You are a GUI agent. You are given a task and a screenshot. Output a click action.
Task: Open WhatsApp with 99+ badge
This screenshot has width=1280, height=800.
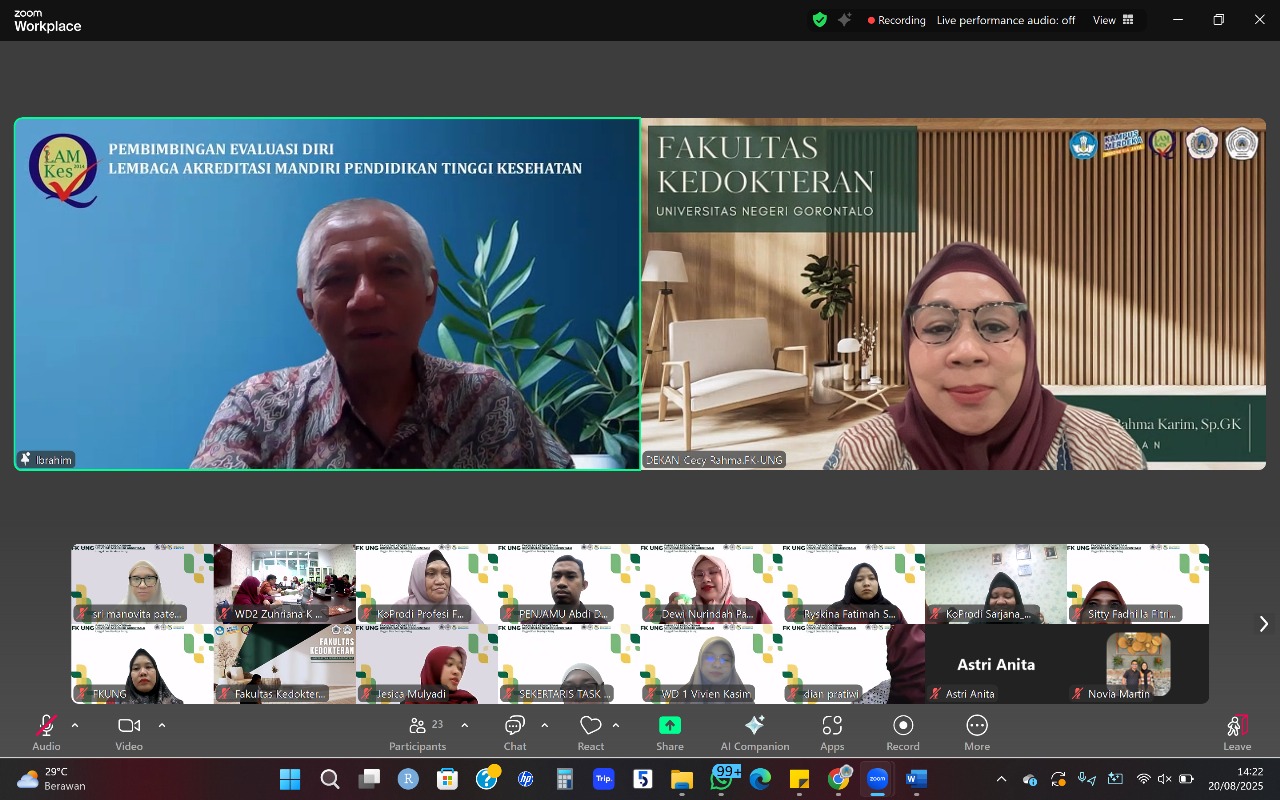tap(722, 778)
